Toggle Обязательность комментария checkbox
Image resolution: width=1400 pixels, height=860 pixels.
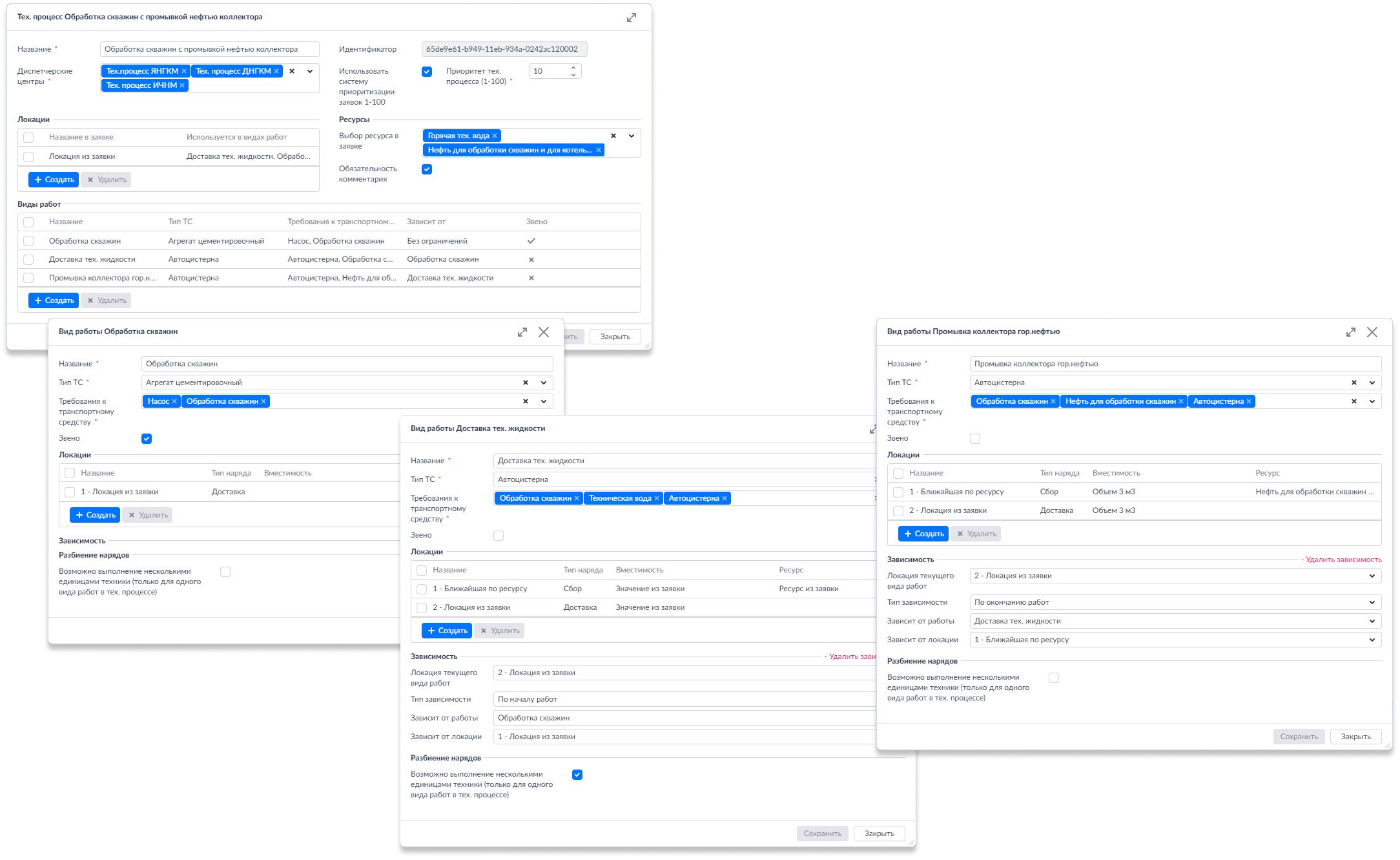tap(427, 169)
